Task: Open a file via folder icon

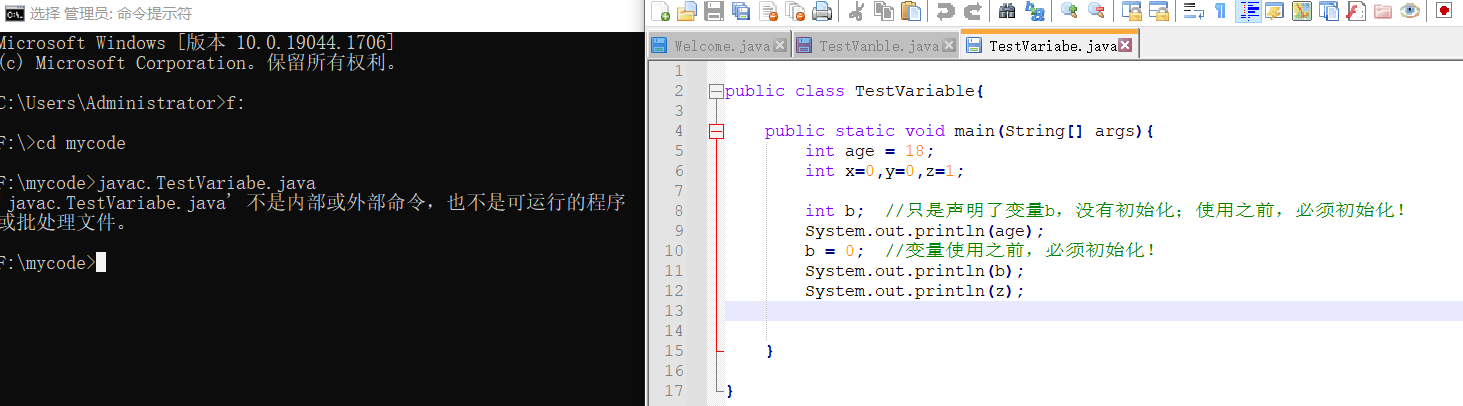Action: pos(687,11)
